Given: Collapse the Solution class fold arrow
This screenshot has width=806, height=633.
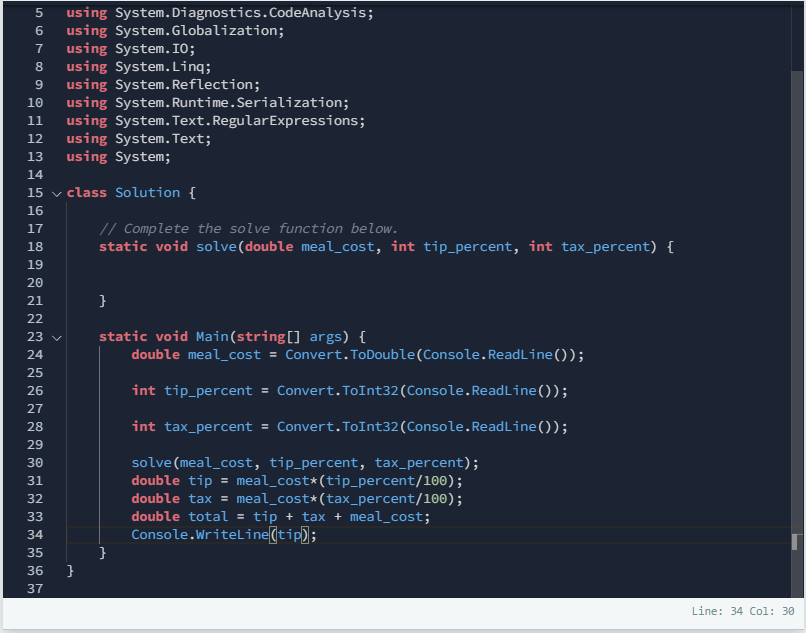Looking at the screenshot, I should (x=57, y=194).
